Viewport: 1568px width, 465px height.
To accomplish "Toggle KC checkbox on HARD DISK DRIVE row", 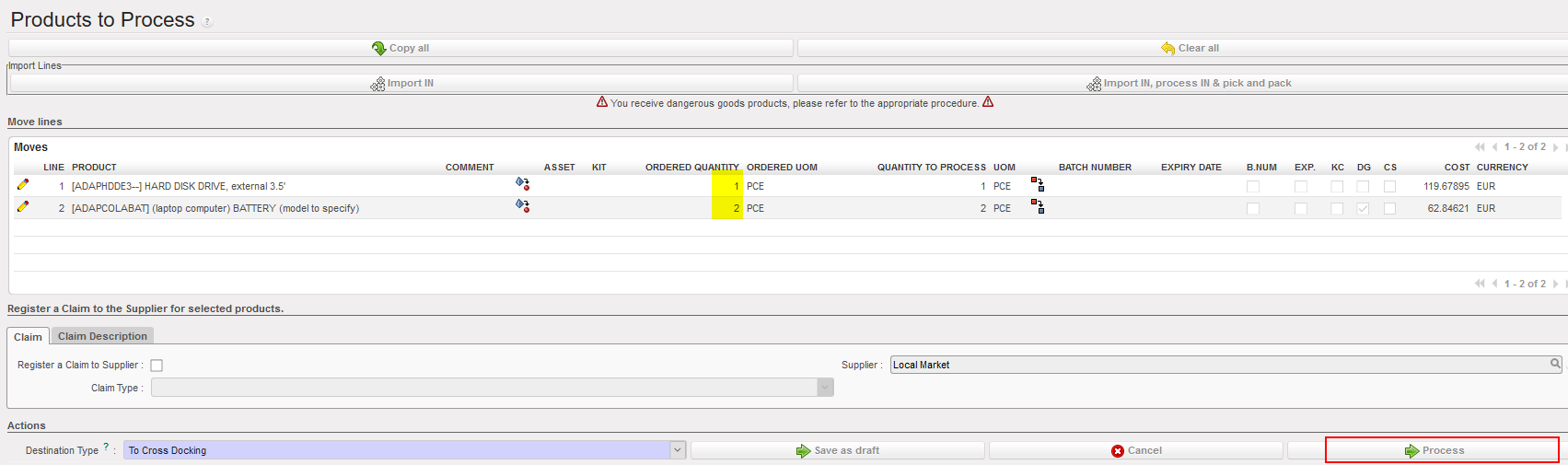I will pos(1337,187).
